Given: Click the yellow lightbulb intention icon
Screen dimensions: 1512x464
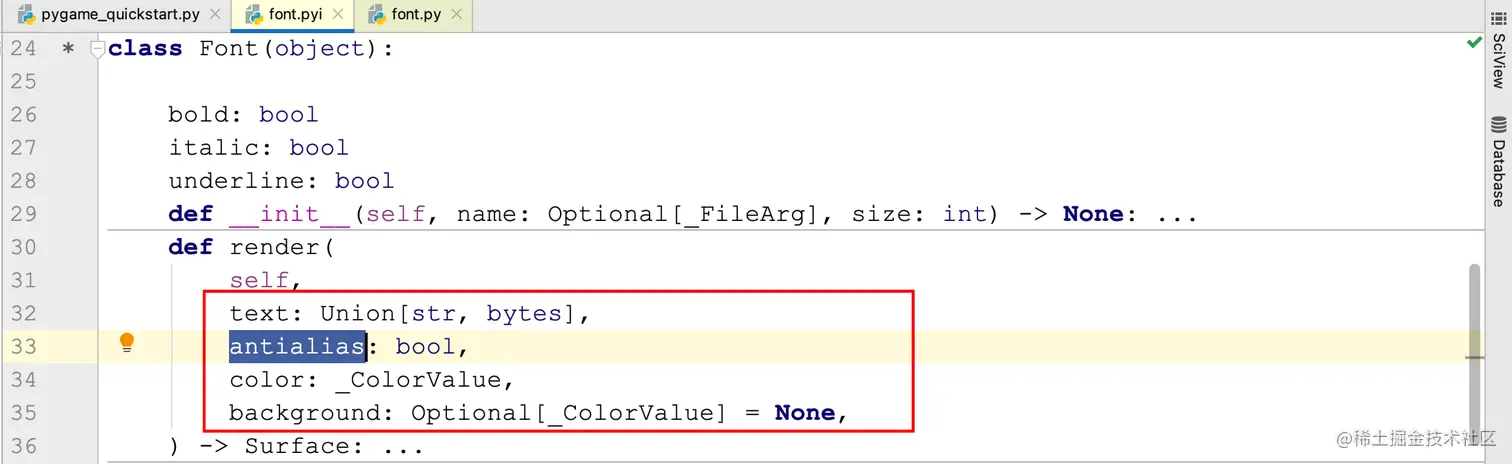Looking at the screenshot, I should pyautogui.click(x=127, y=344).
